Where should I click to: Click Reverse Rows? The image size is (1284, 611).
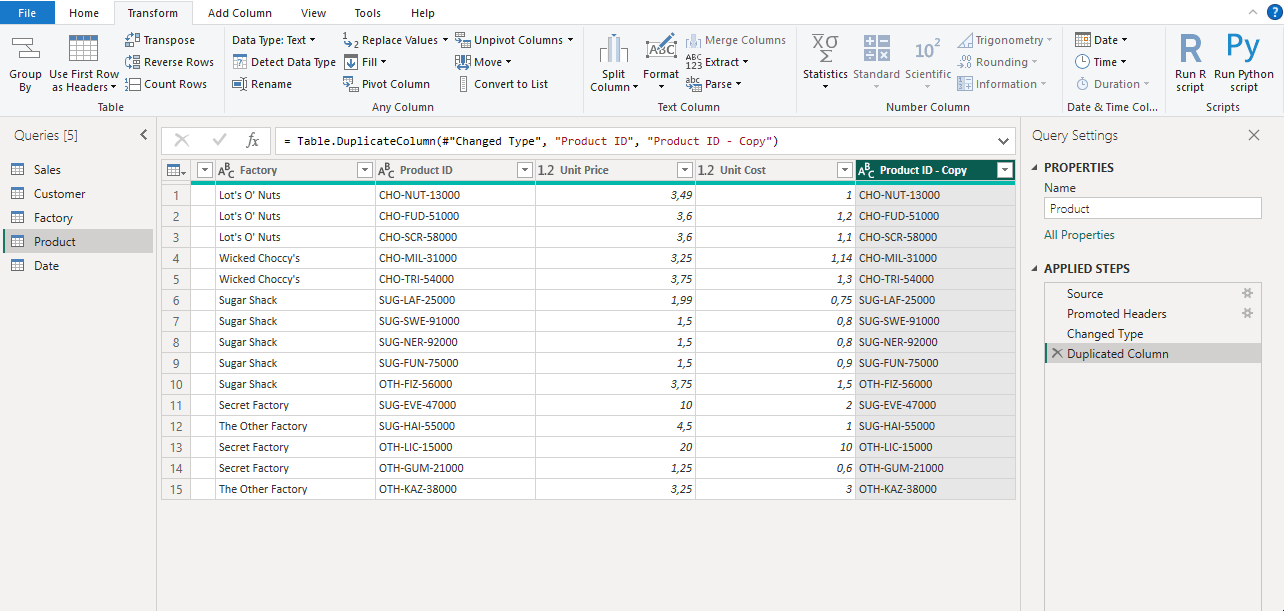click(x=170, y=62)
